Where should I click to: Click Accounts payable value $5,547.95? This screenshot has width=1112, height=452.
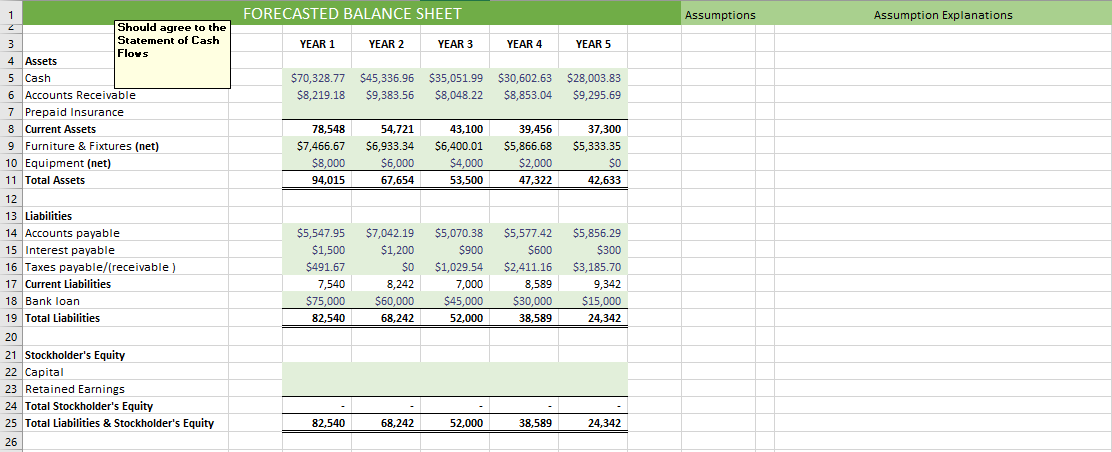pyautogui.click(x=318, y=233)
